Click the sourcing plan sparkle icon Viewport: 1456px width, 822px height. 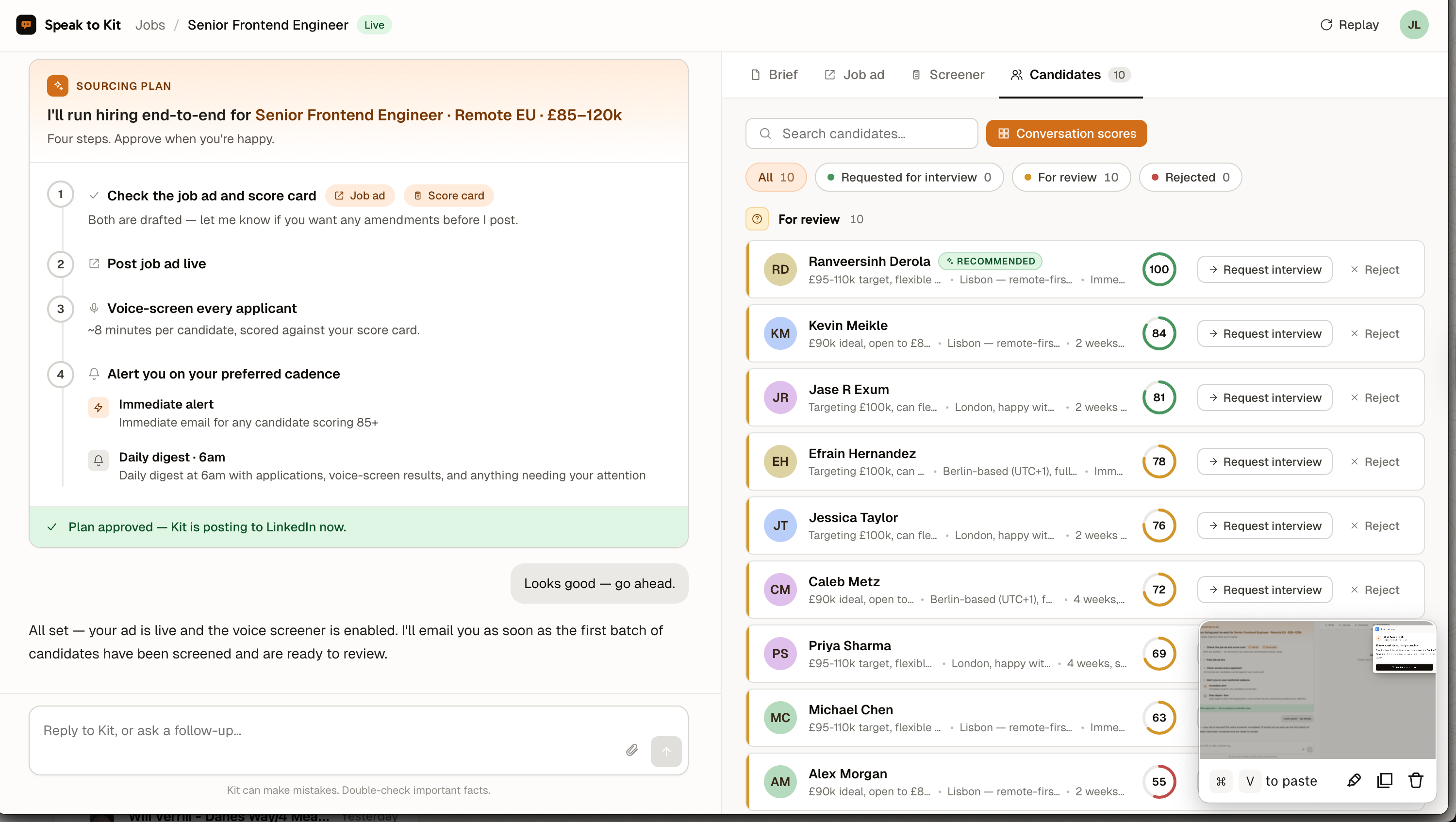pos(58,86)
